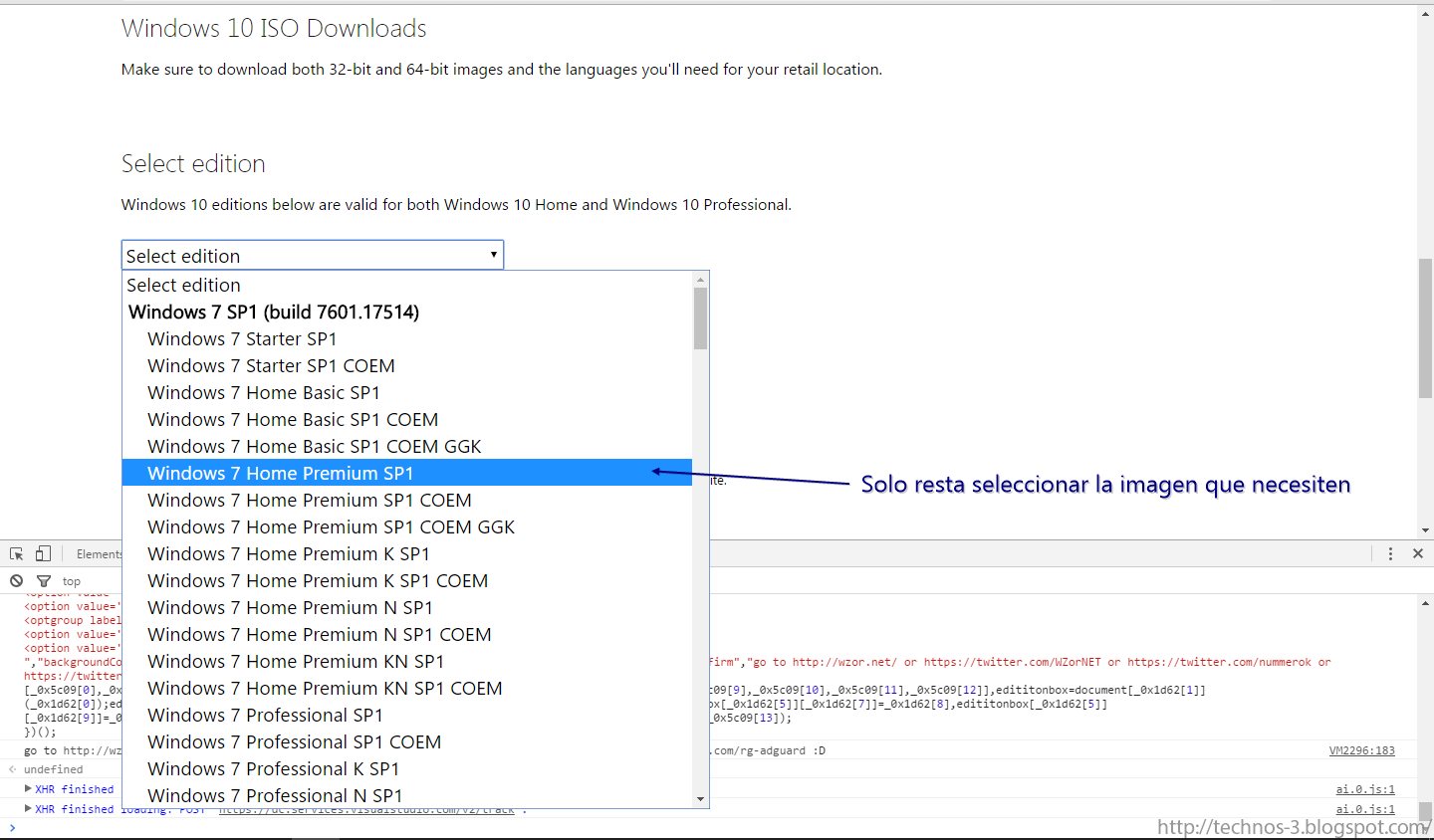Select Windows 7 Professional SP1 COEM

(406, 741)
